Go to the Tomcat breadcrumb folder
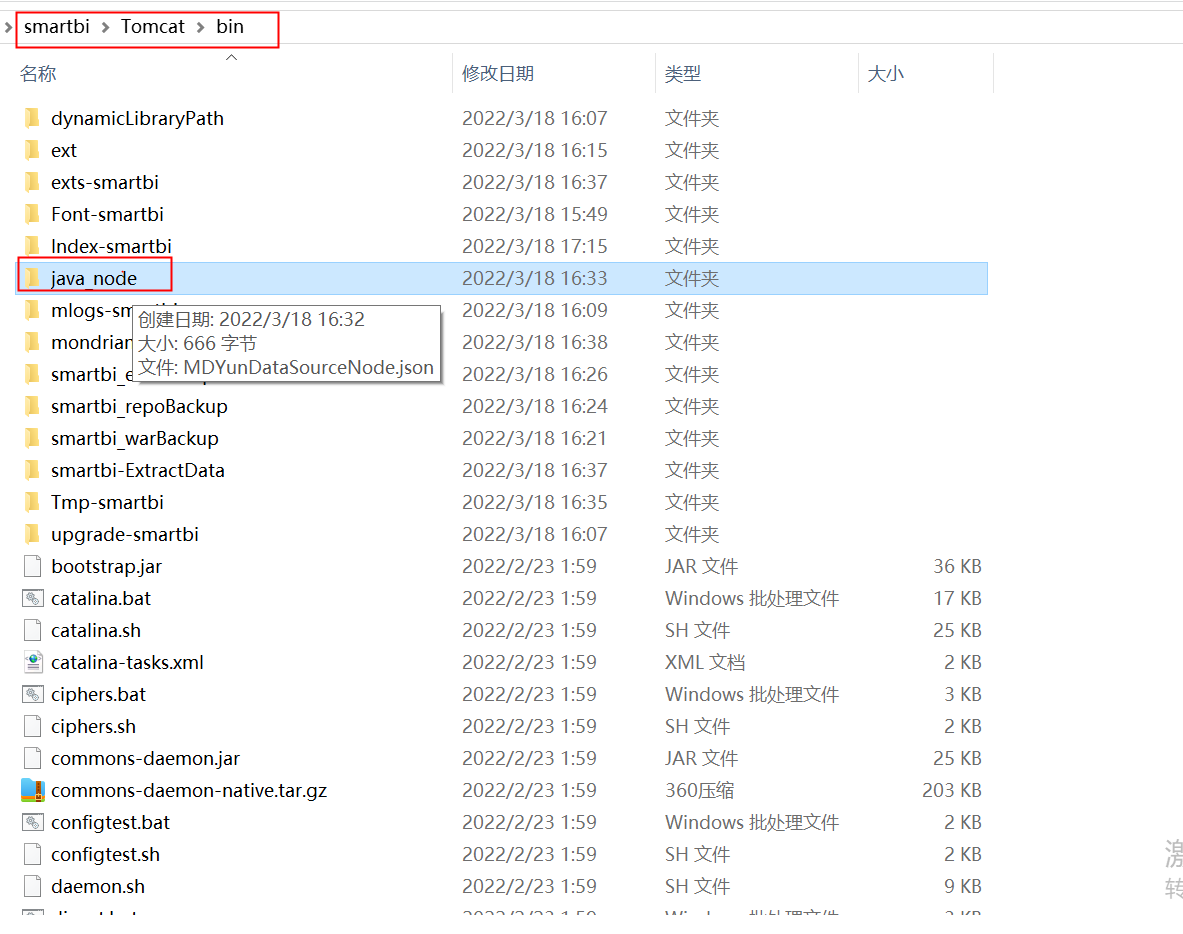1183x934 pixels. tap(152, 27)
